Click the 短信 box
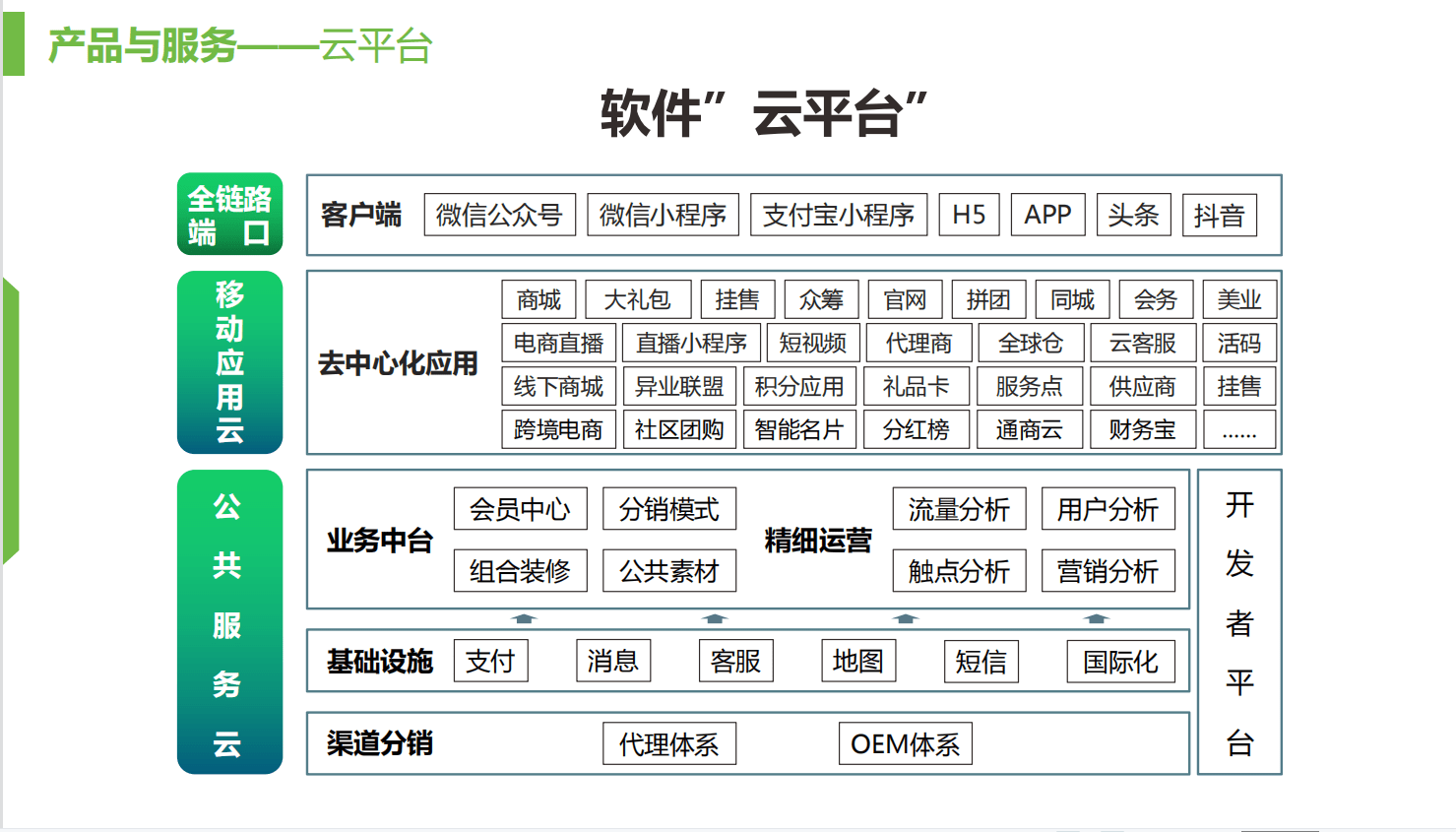Image resolution: width=1456 pixels, height=832 pixels. tap(981, 661)
